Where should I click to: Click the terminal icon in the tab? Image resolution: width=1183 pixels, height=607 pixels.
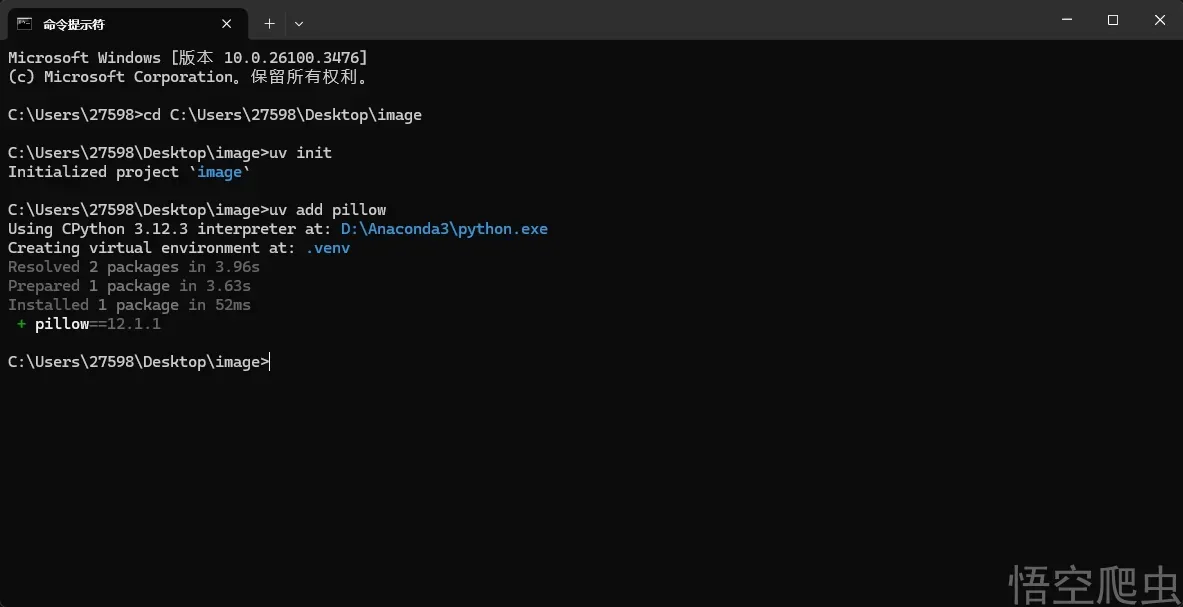coord(25,23)
